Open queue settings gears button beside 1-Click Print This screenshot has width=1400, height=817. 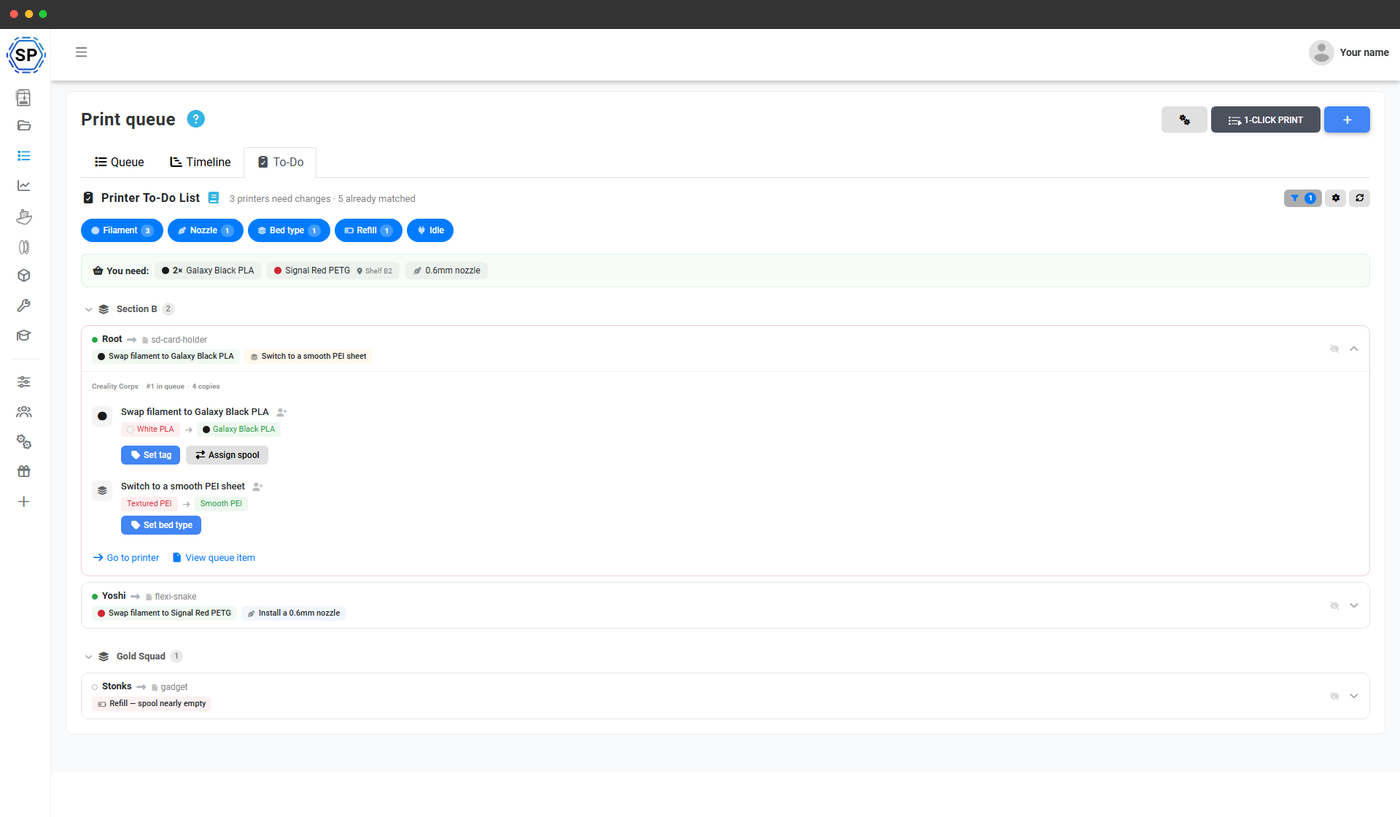coord(1184,120)
